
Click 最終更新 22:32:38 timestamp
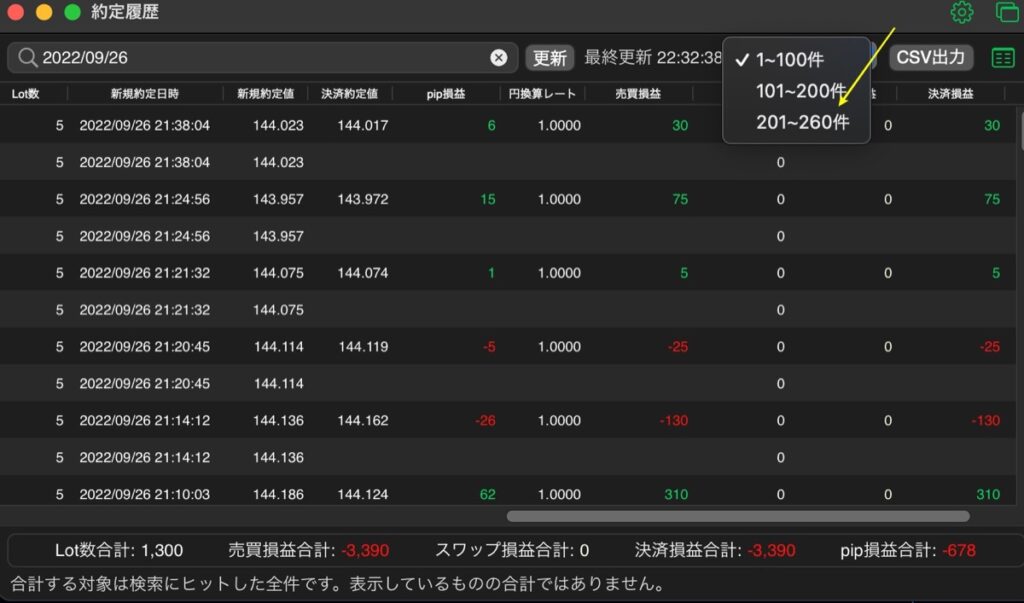(653, 57)
